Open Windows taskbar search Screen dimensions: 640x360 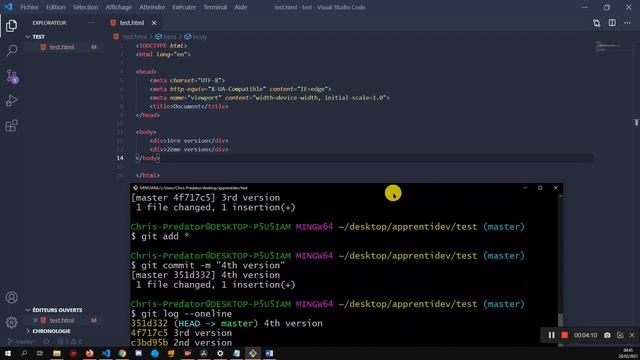coord(24,353)
